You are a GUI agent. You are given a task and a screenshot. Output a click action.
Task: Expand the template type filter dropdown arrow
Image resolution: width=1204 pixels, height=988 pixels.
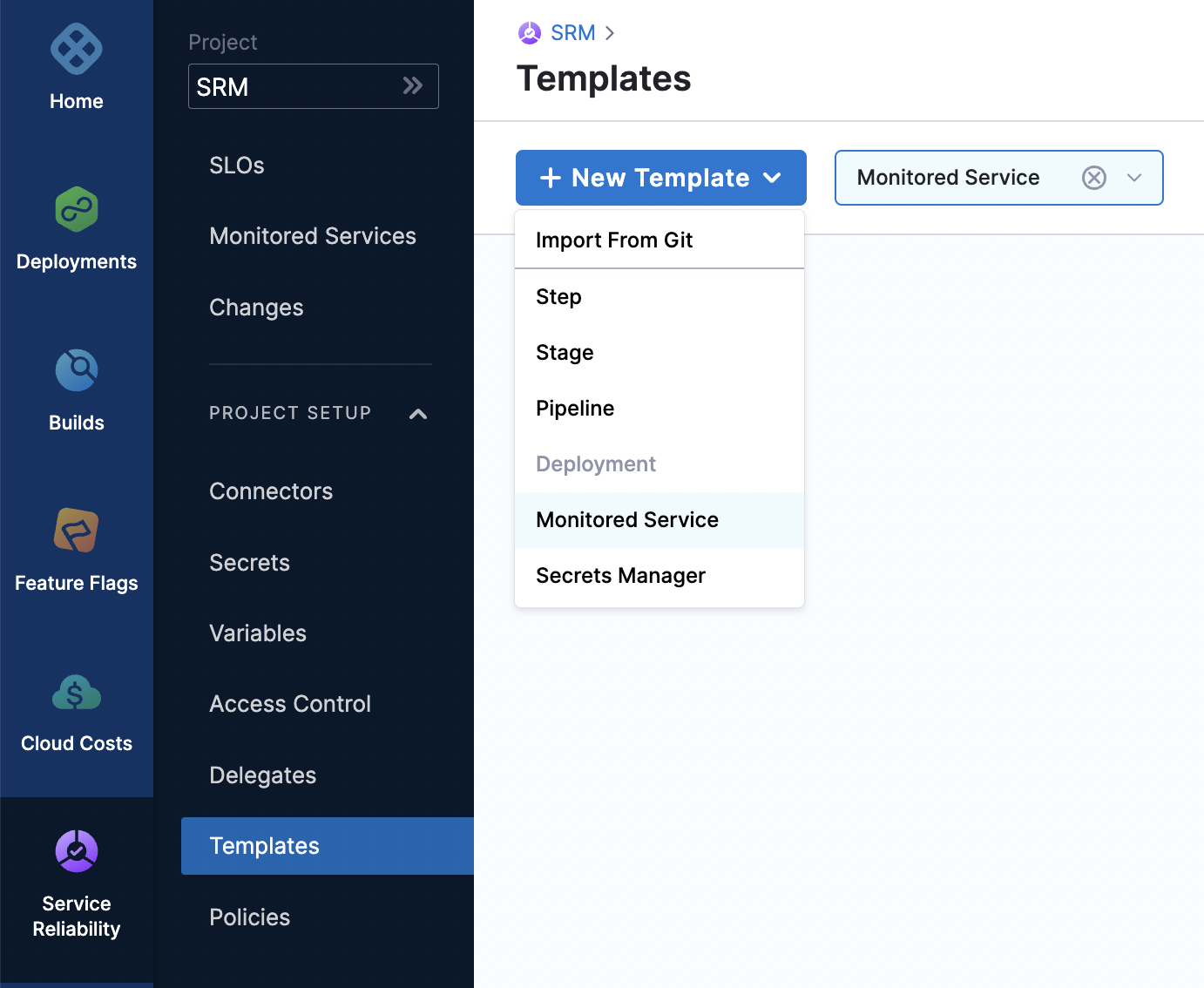click(x=1134, y=178)
